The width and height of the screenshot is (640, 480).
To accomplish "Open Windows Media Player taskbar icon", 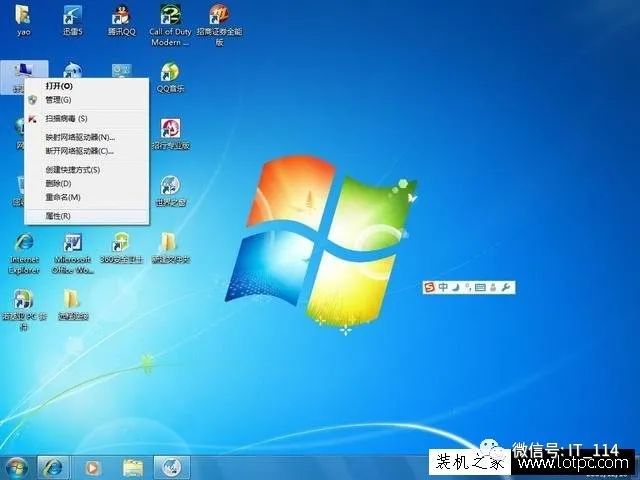I will click(x=93, y=468).
